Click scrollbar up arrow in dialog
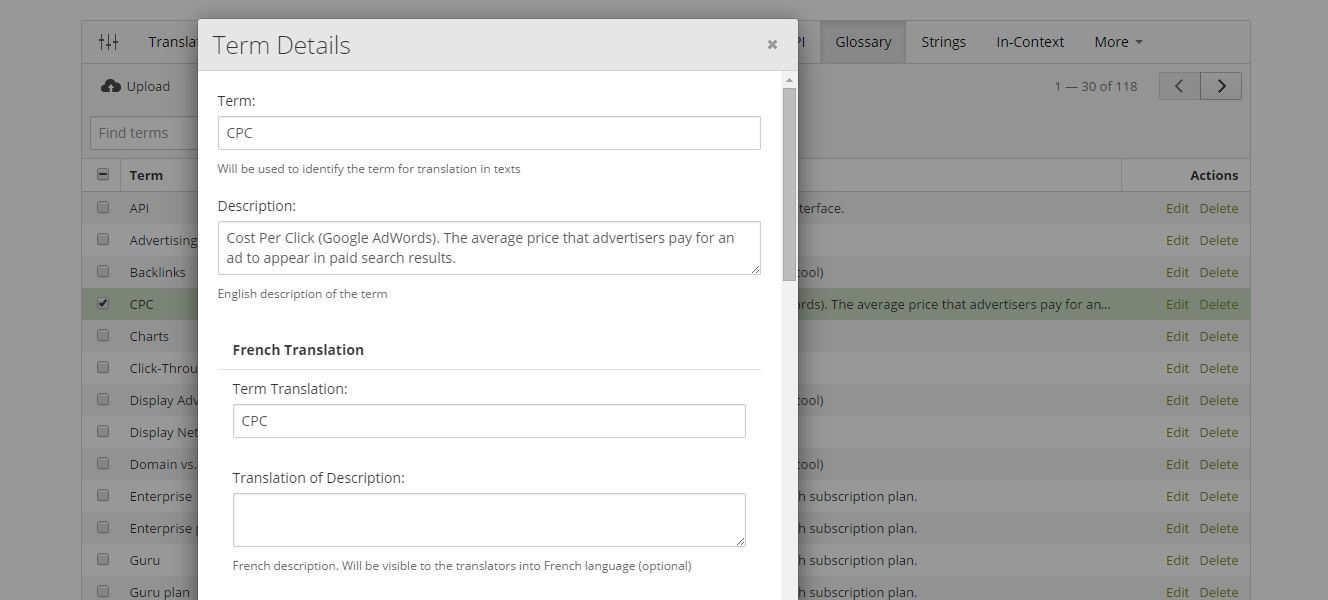The width and height of the screenshot is (1328, 600). coord(789,80)
